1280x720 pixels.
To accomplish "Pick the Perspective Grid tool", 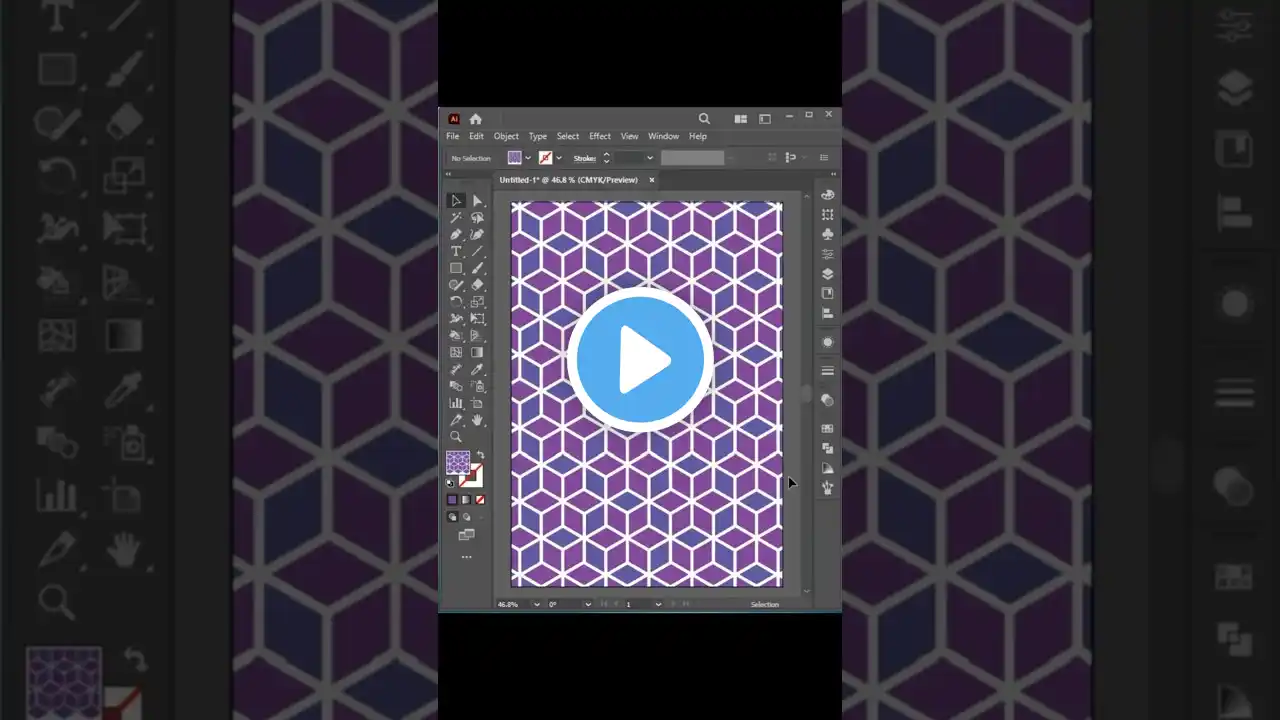I will (478, 336).
